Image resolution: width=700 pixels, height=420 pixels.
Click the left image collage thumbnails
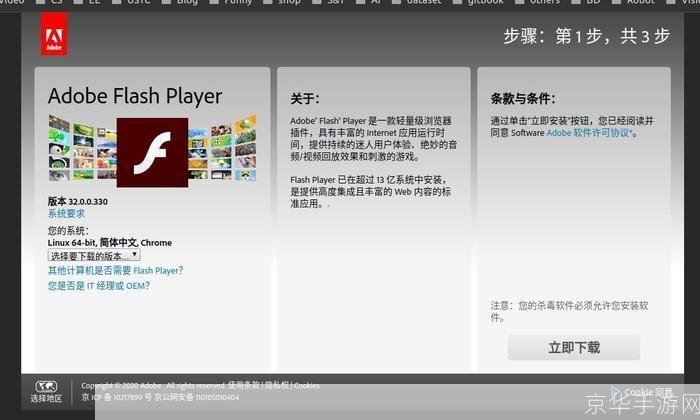[82, 148]
